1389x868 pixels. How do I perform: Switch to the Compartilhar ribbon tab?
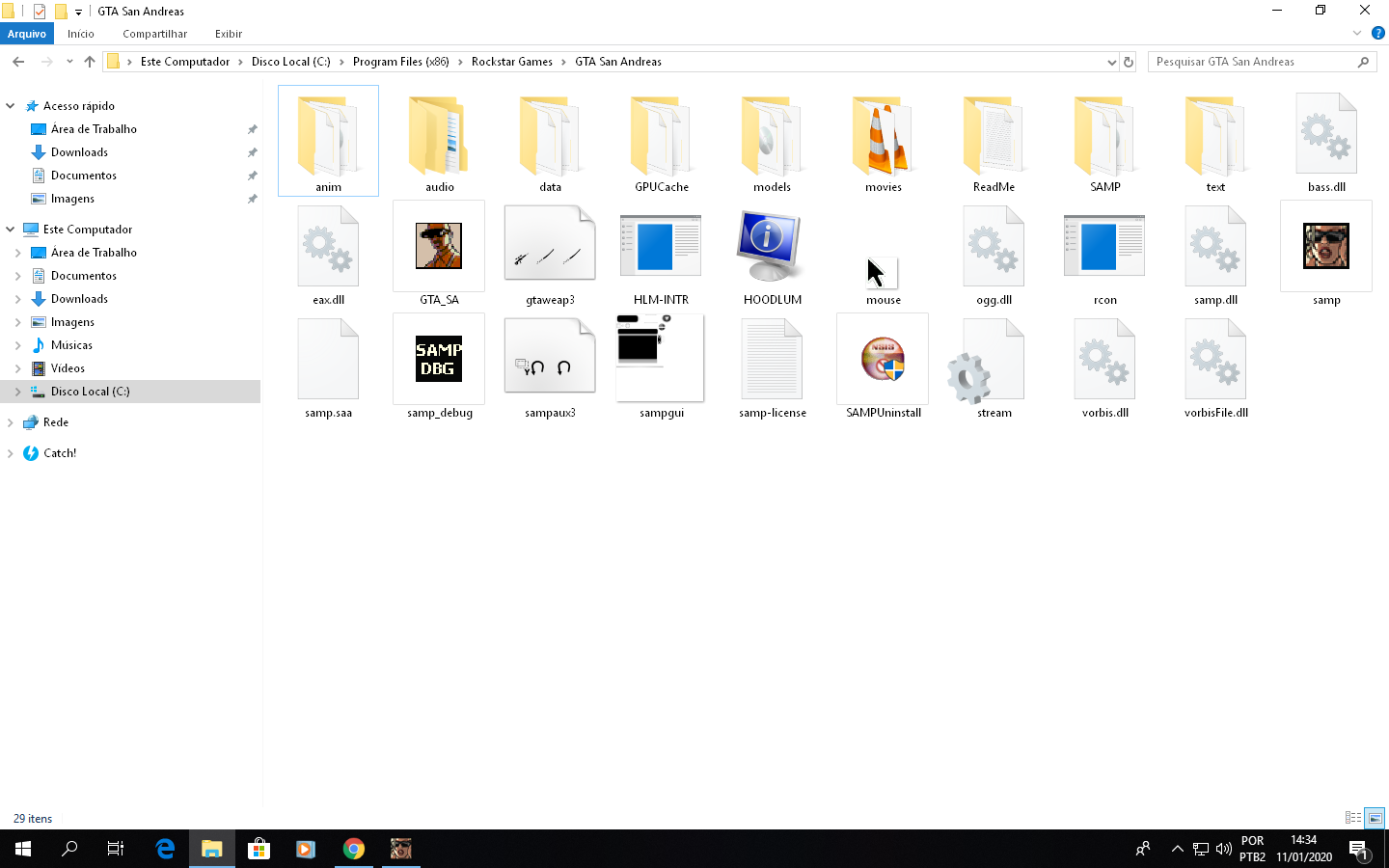pos(154,34)
